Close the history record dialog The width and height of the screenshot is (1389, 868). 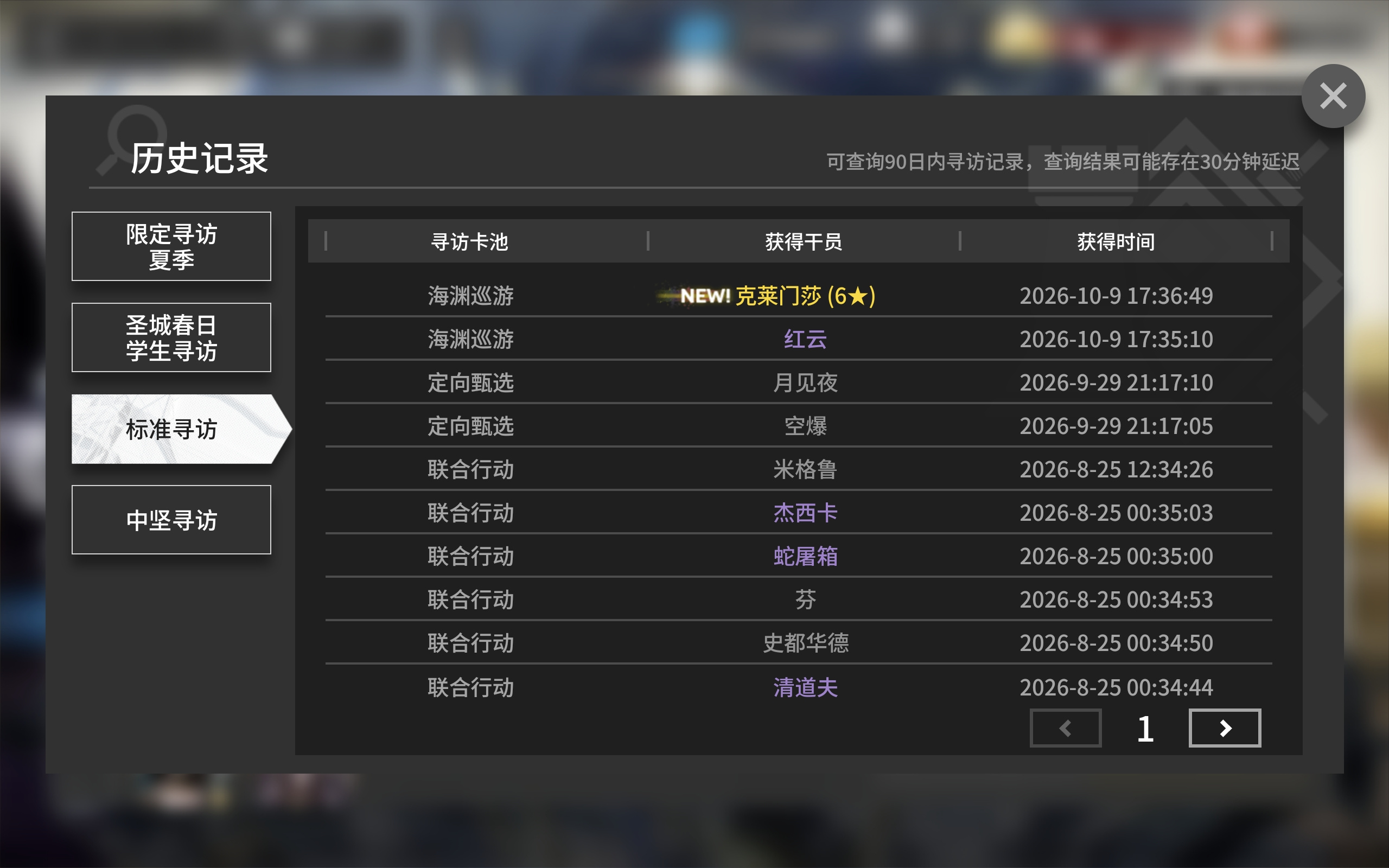[1333, 96]
